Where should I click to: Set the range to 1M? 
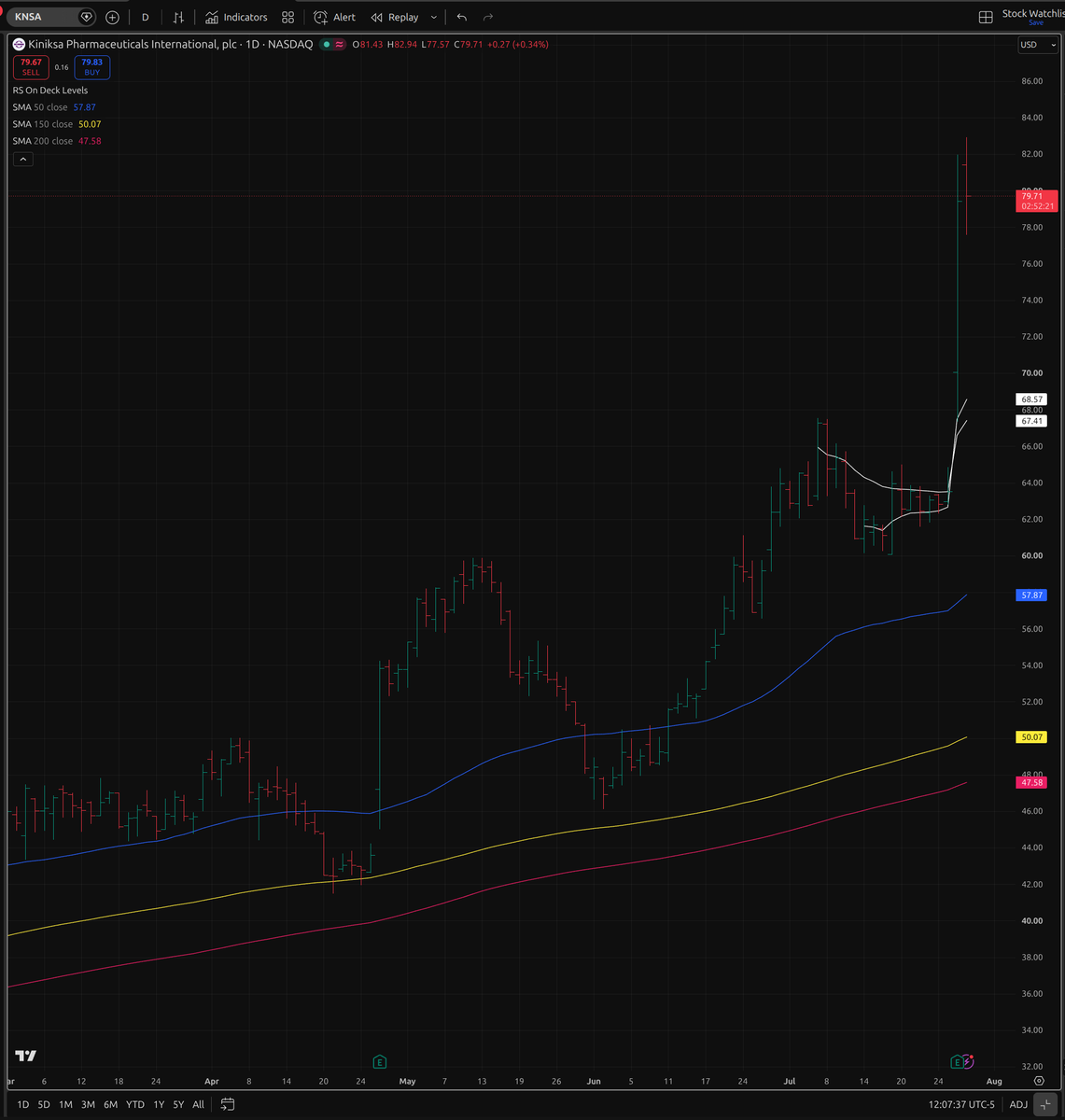point(65,1104)
